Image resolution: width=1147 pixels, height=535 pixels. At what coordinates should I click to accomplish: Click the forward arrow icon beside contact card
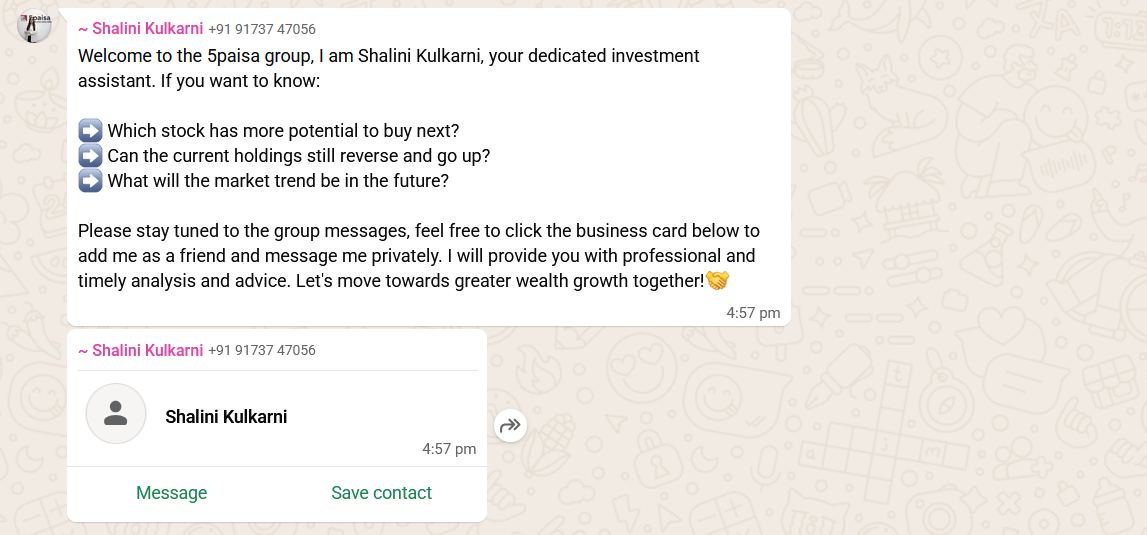point(510,425)
